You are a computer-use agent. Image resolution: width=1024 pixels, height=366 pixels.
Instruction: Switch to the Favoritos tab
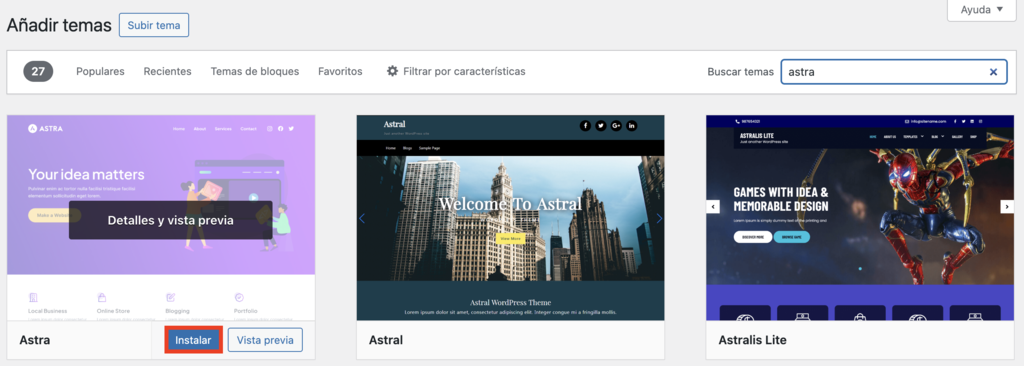click(340, 71)
